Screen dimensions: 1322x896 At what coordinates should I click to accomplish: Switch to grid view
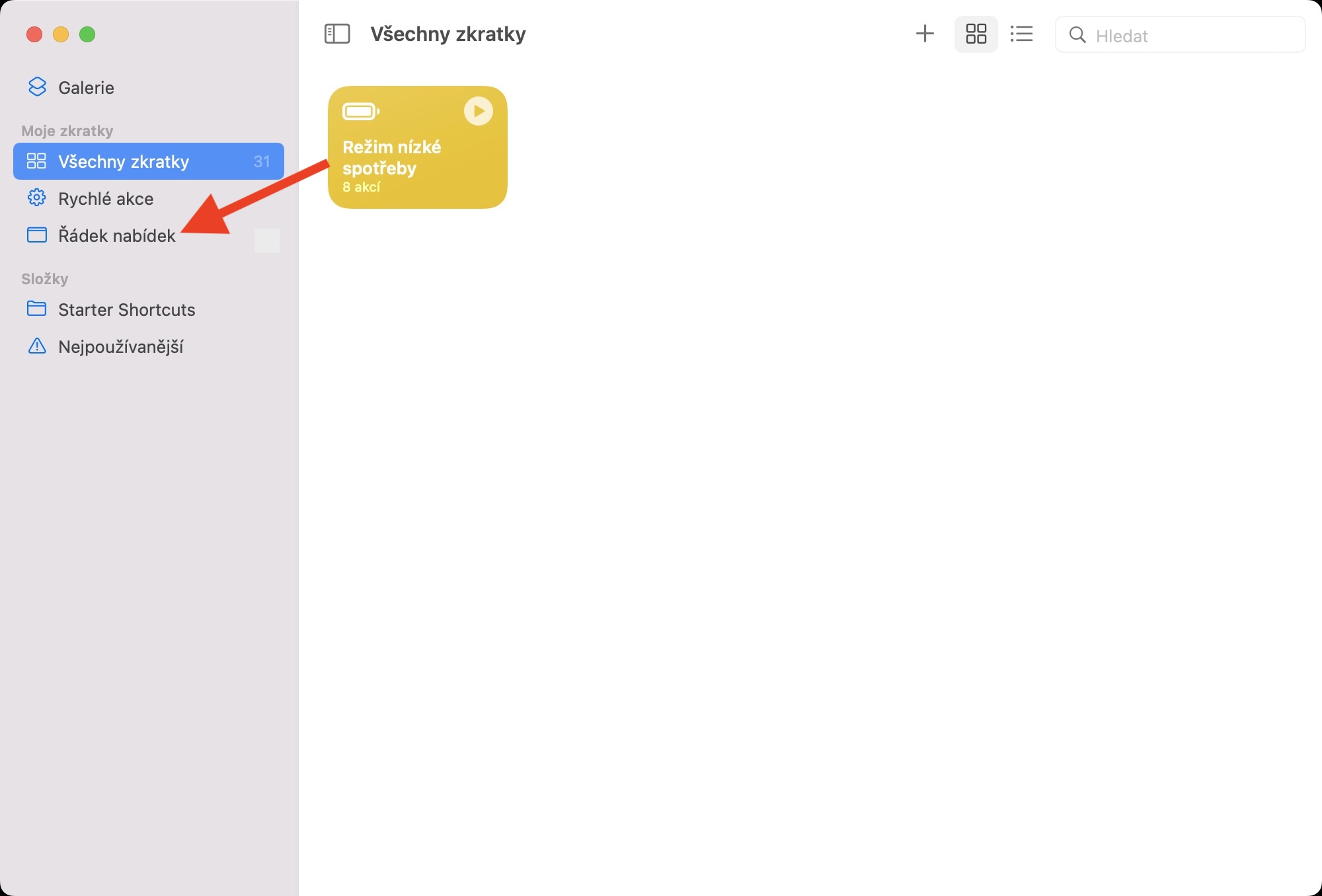pos(976,34)
